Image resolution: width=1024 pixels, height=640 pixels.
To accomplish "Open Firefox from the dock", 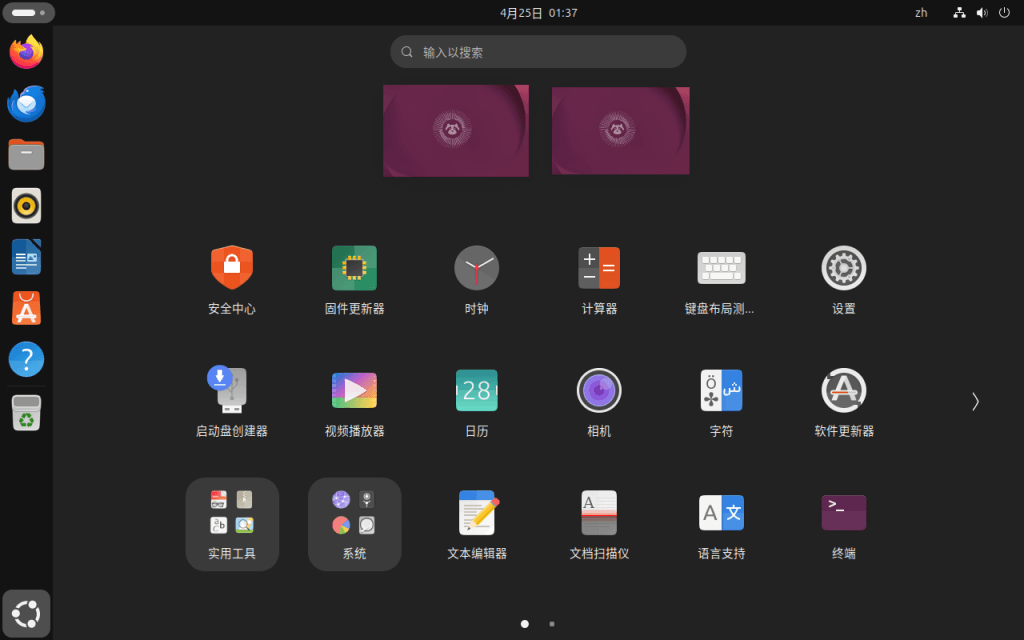I will click(26, 52).
